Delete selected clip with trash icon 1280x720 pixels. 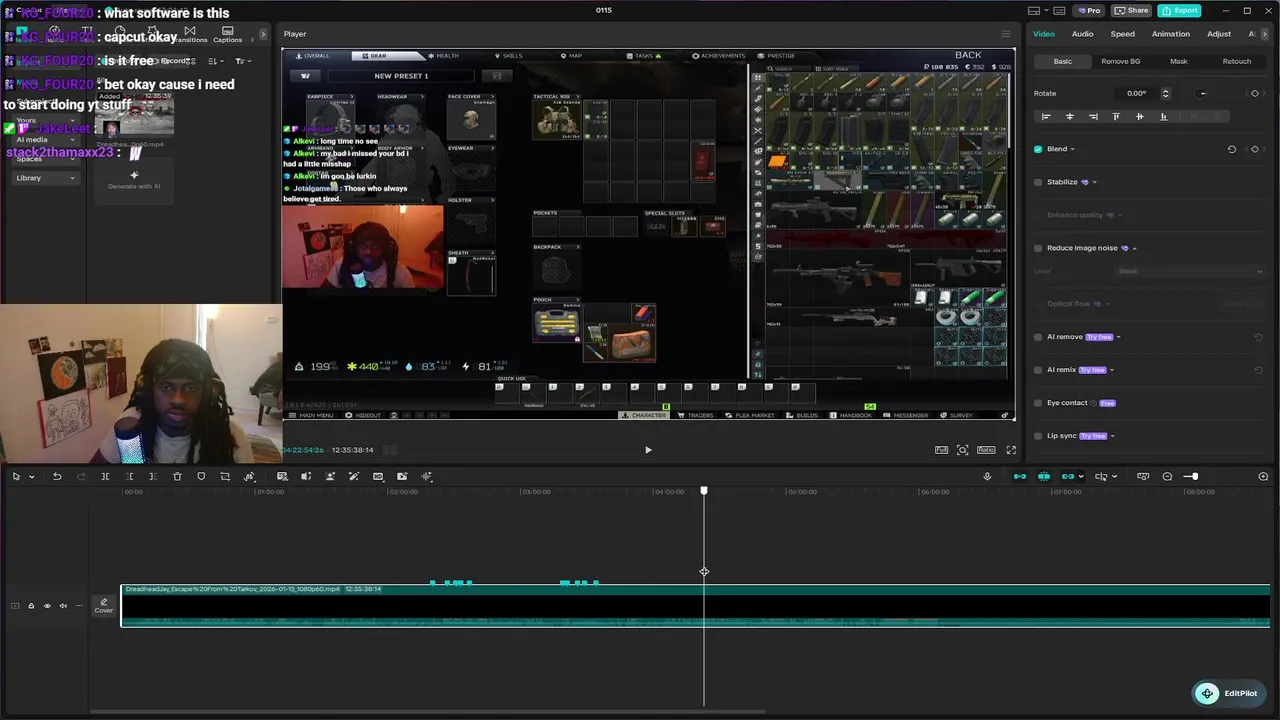pyautogui.click(x=177, y=476)
